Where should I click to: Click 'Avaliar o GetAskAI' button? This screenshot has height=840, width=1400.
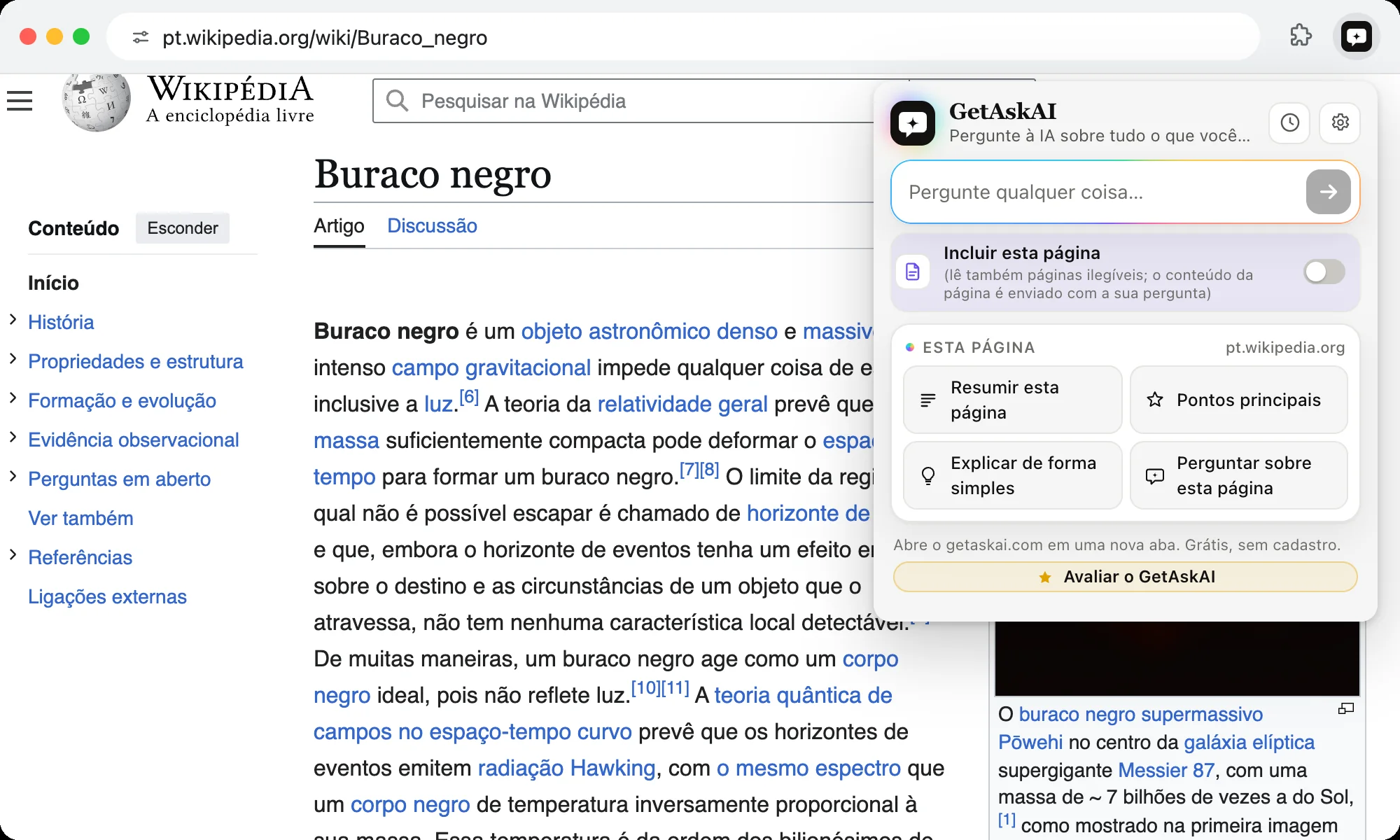(x=1125, y=577)
